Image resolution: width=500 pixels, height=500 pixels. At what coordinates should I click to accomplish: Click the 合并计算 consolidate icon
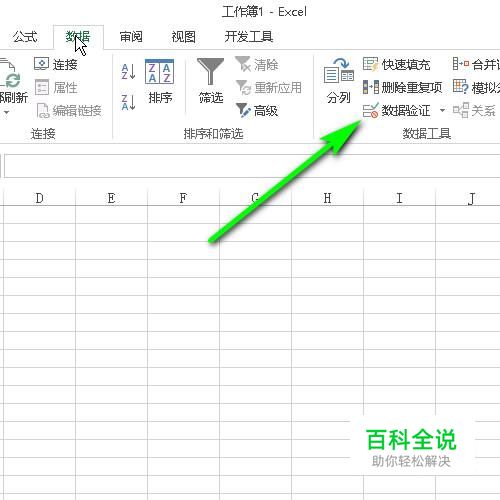pos(461,64)
